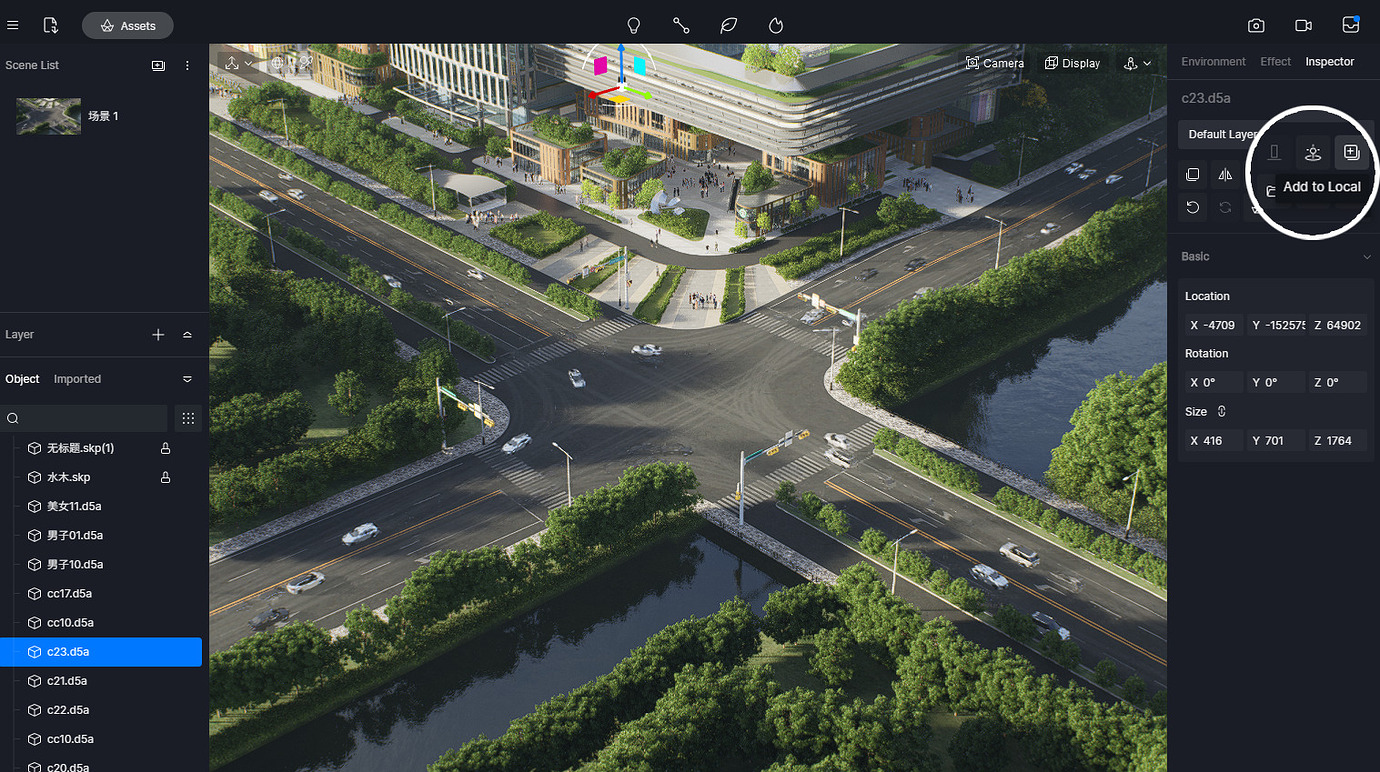Toggle the lock on 无标题.skp(1)
1380x772 pixels.
coord(165,448)
